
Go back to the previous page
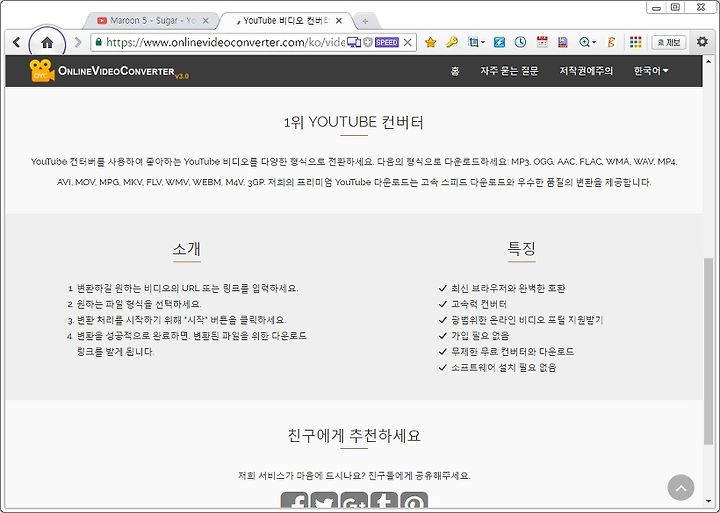[x=17, y=43]
